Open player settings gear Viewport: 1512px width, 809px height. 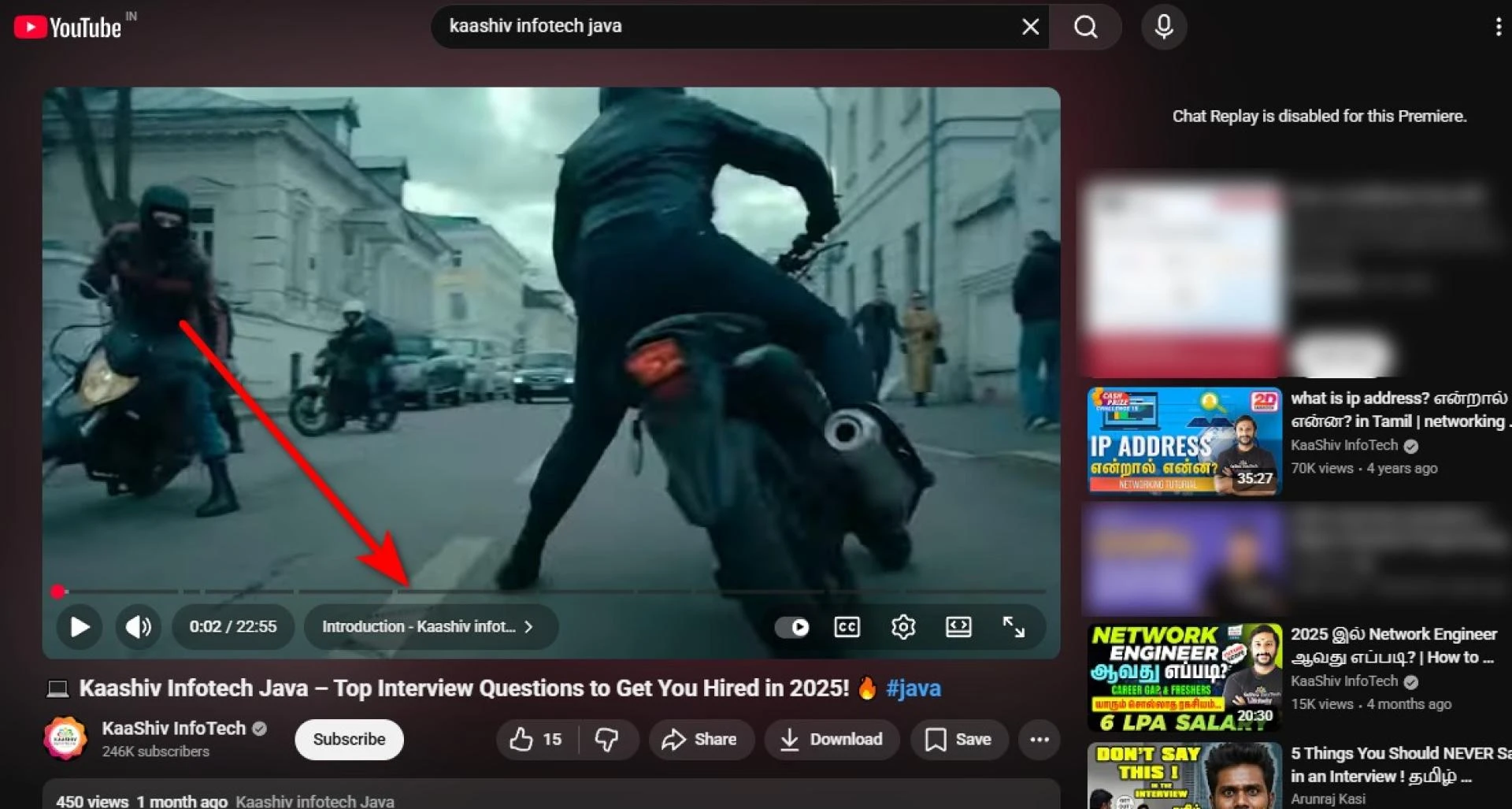(902, 627)
